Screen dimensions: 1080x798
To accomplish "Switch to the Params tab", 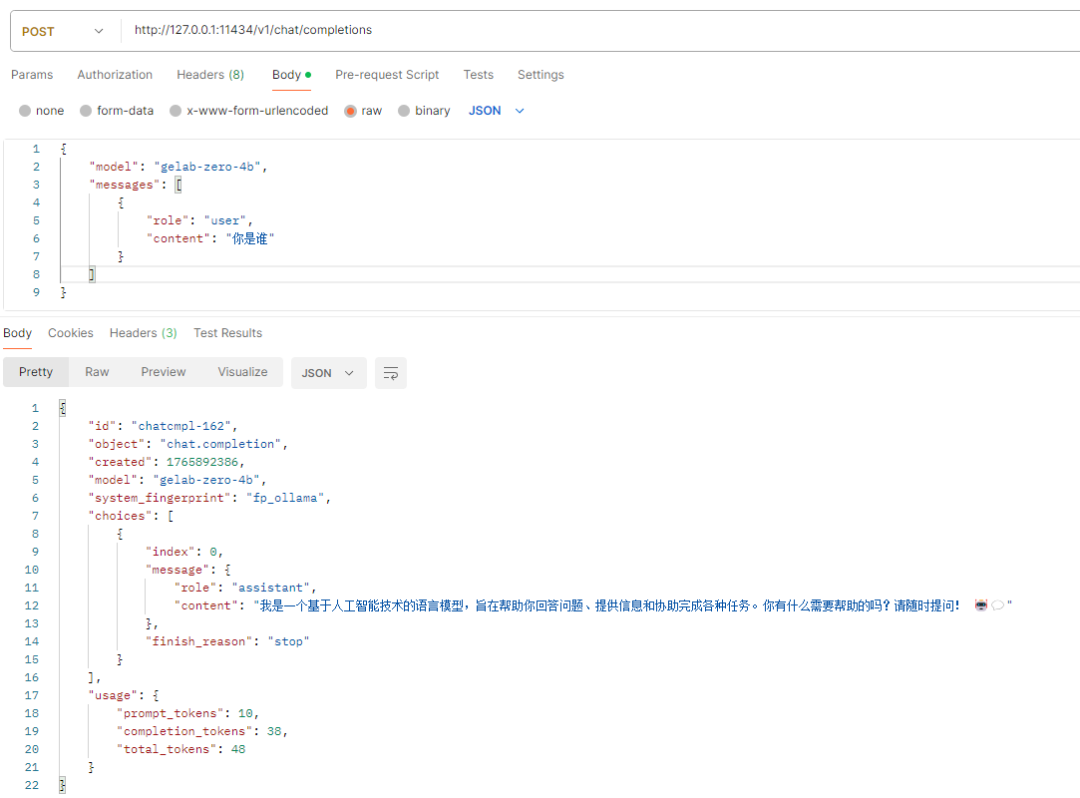I will [x=32, y=75].
